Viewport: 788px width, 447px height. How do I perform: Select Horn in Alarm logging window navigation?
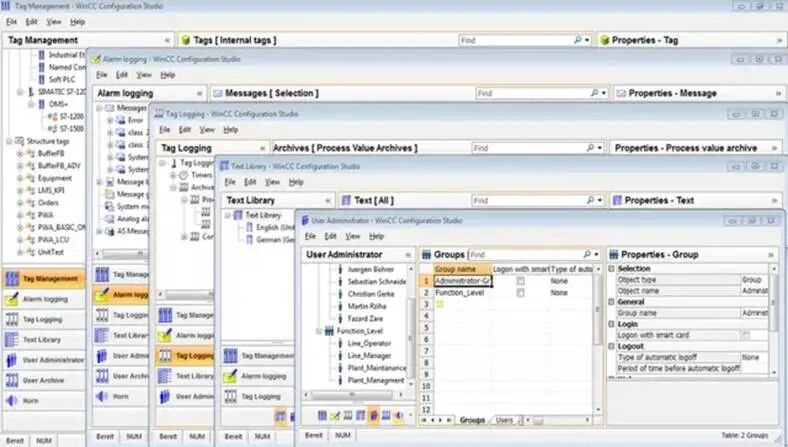pos(121,396)
